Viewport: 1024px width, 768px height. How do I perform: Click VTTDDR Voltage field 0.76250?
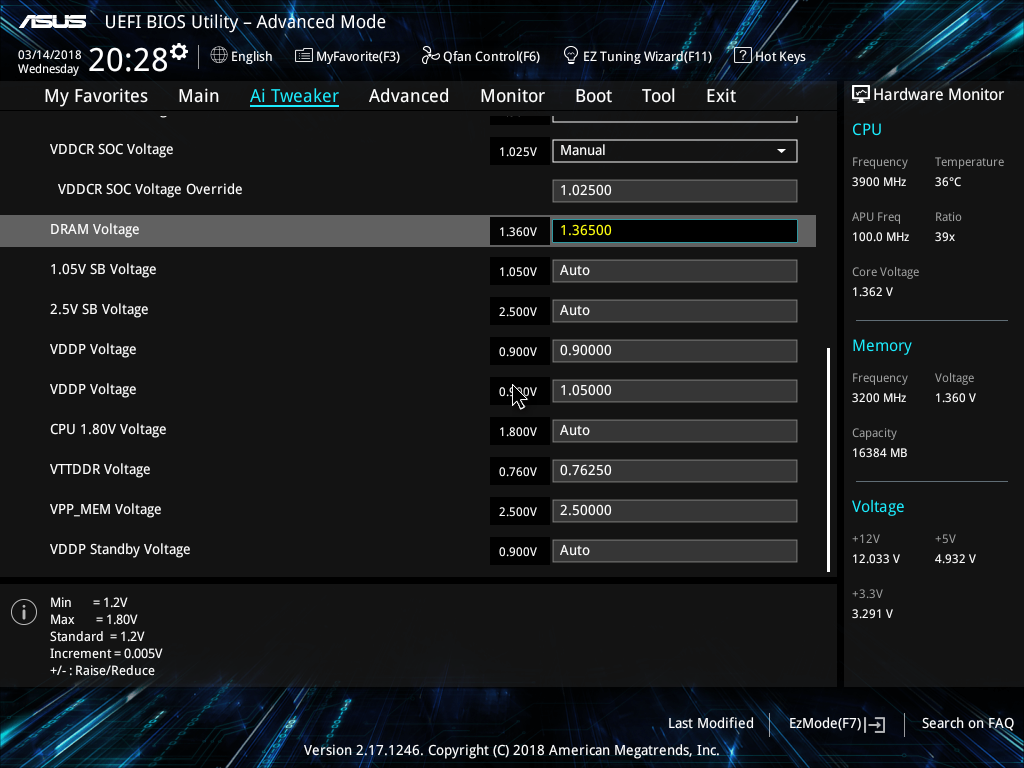point(675,471)
